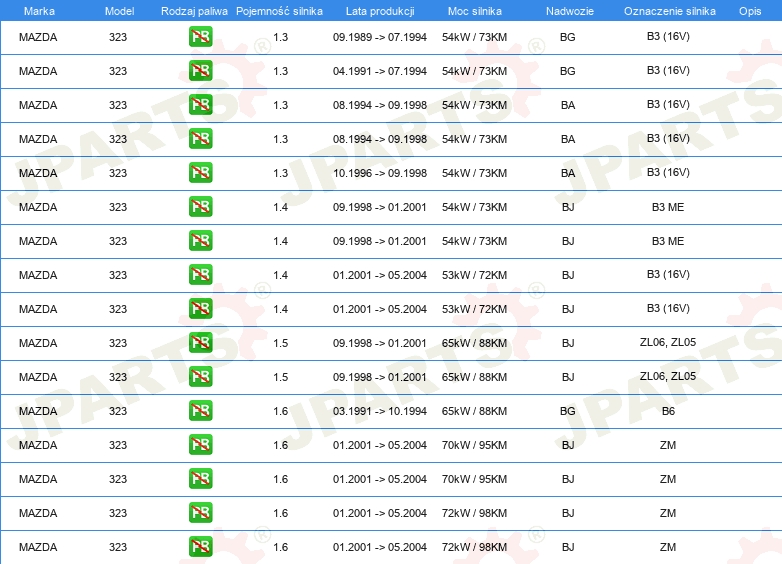Click 54kW / 73KM in the 04.1991 row
The width and height of the screenshot is (782, 564).
point(474,71)
